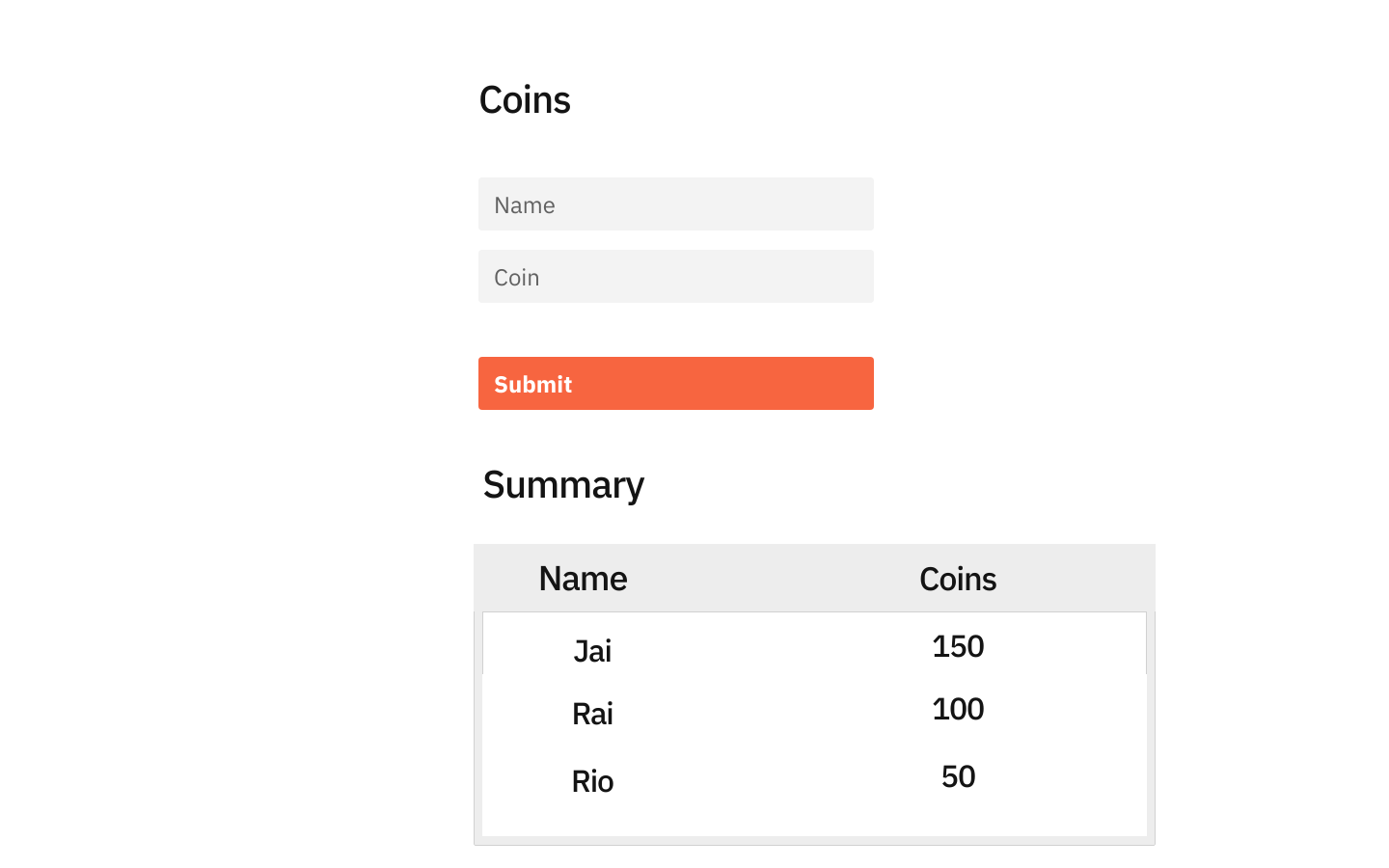Select the Coins column header

[957, 580]
